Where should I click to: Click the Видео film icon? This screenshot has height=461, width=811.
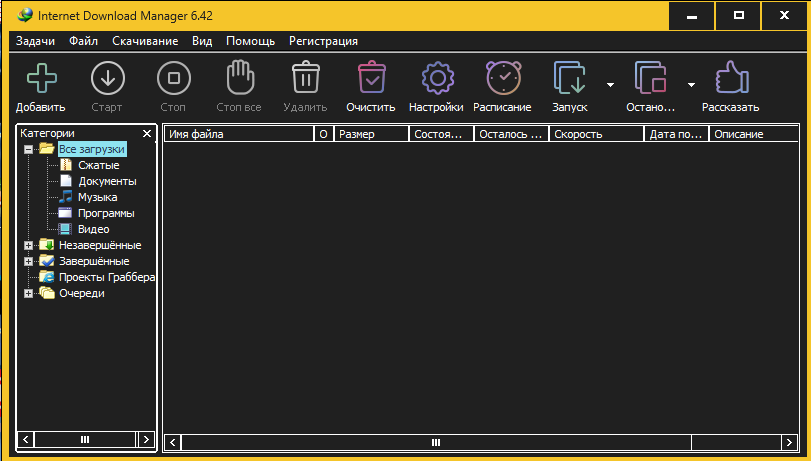pos(65,229)
